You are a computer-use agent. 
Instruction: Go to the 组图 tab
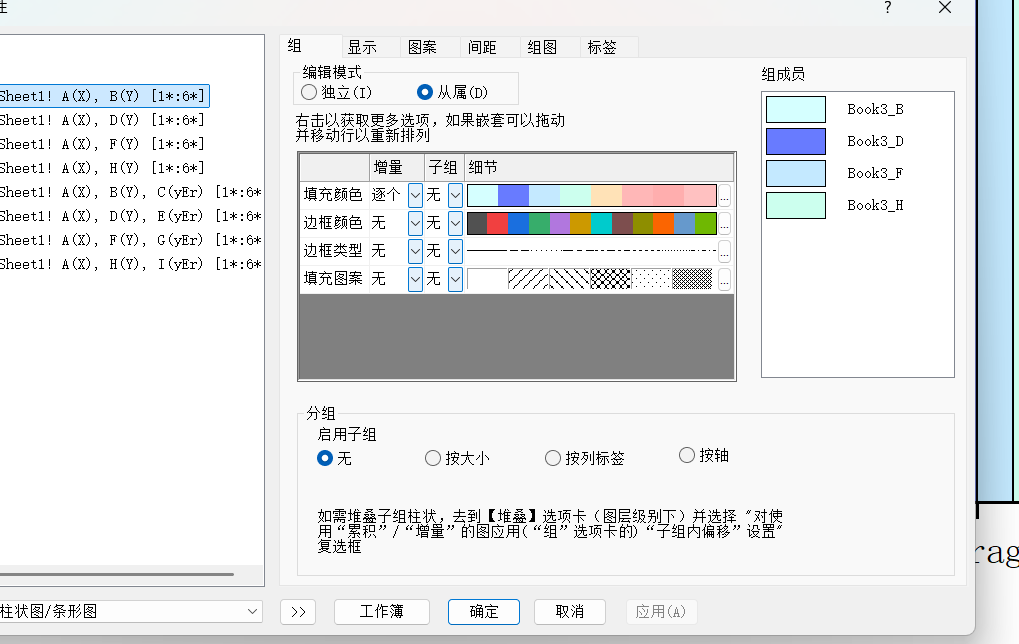click(550, 47)
